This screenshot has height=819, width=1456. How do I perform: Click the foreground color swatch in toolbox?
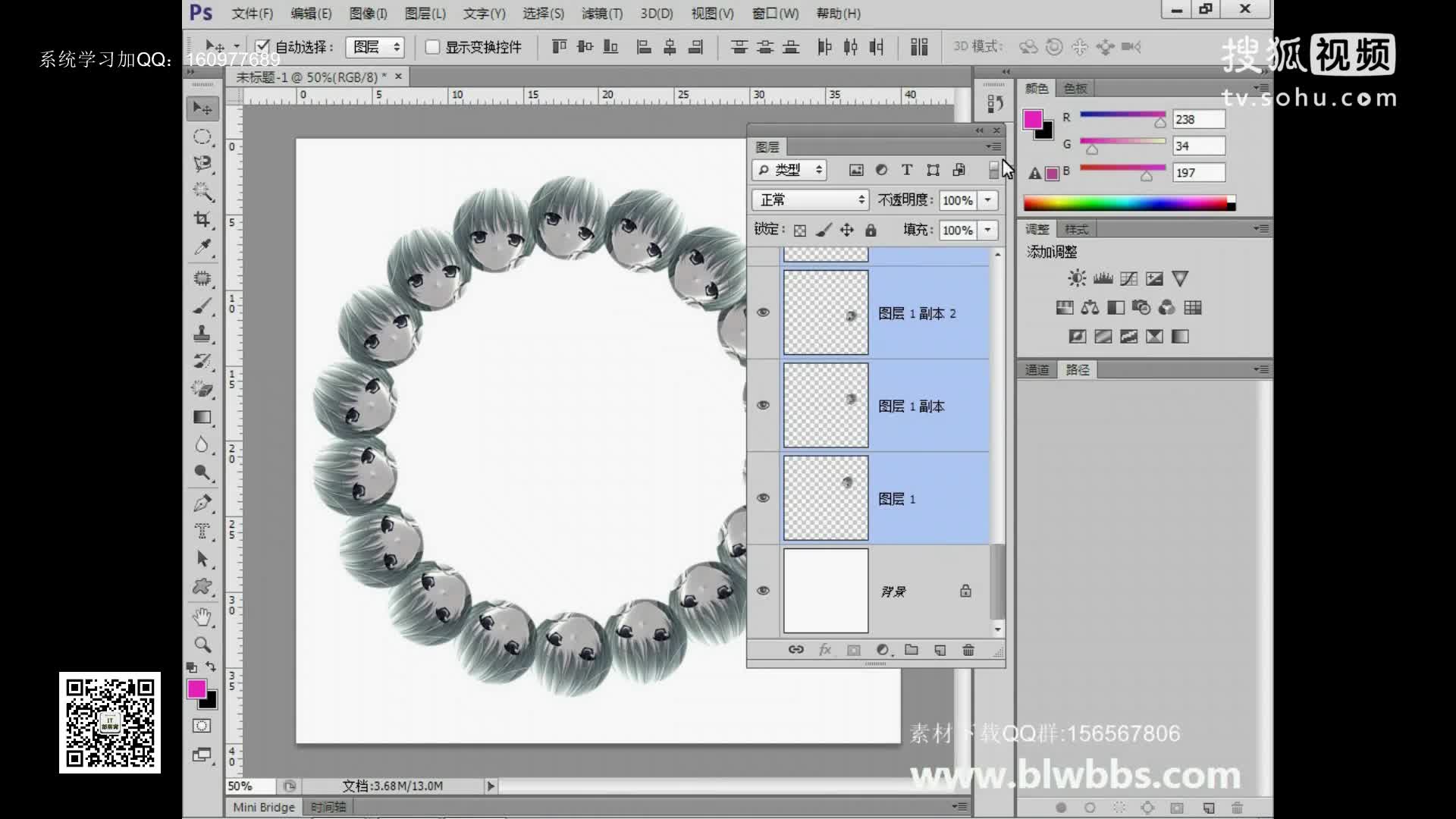click(x=196, y=689)
